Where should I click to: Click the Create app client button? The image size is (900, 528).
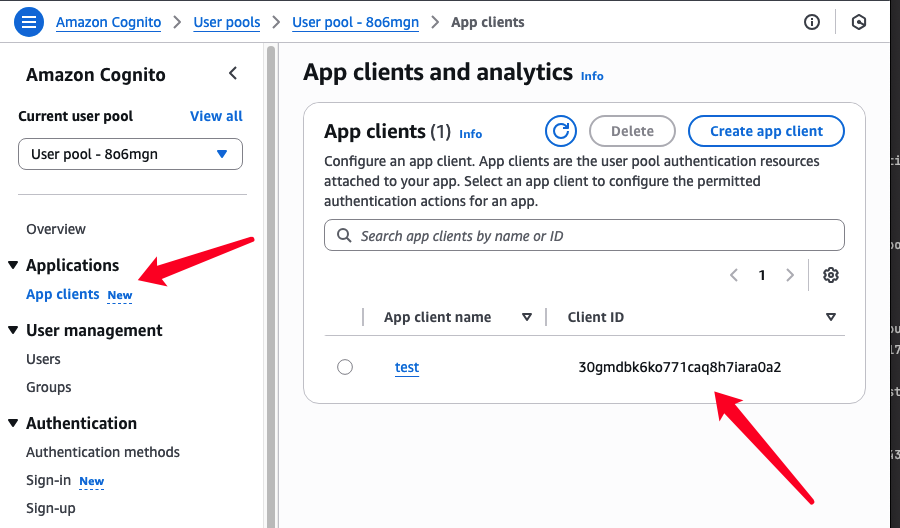click(x=766, y=131)
